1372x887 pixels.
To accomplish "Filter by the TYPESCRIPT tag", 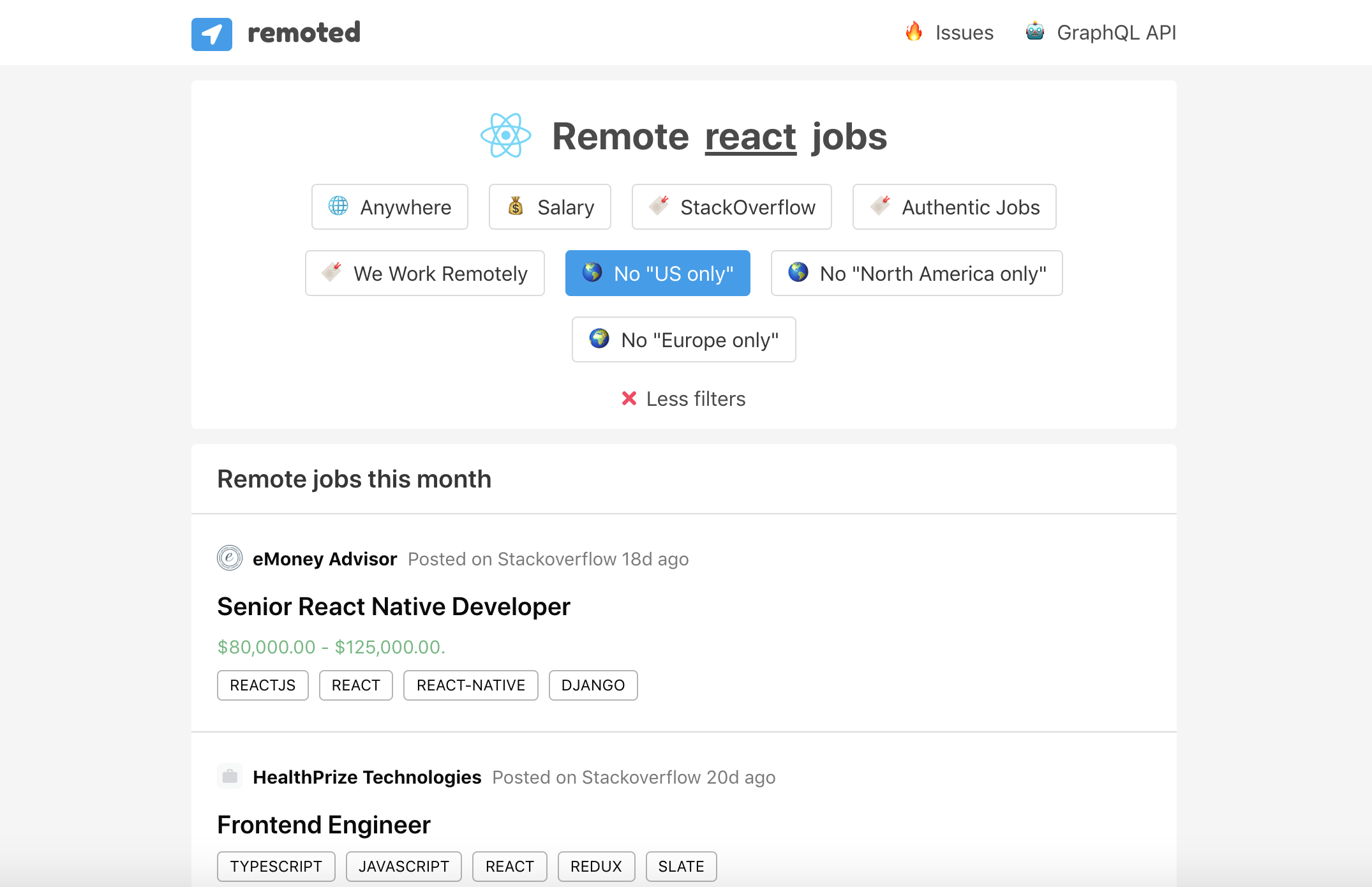I will coord(276,866).
